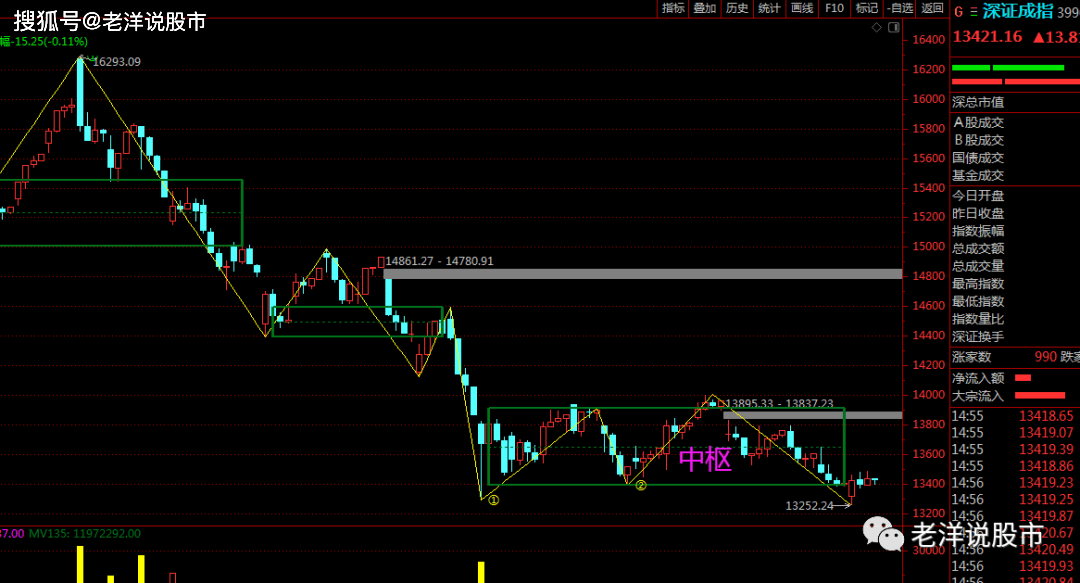
Task: Click the 叠加 overlay toolbar button
Action: coord(705,8)
